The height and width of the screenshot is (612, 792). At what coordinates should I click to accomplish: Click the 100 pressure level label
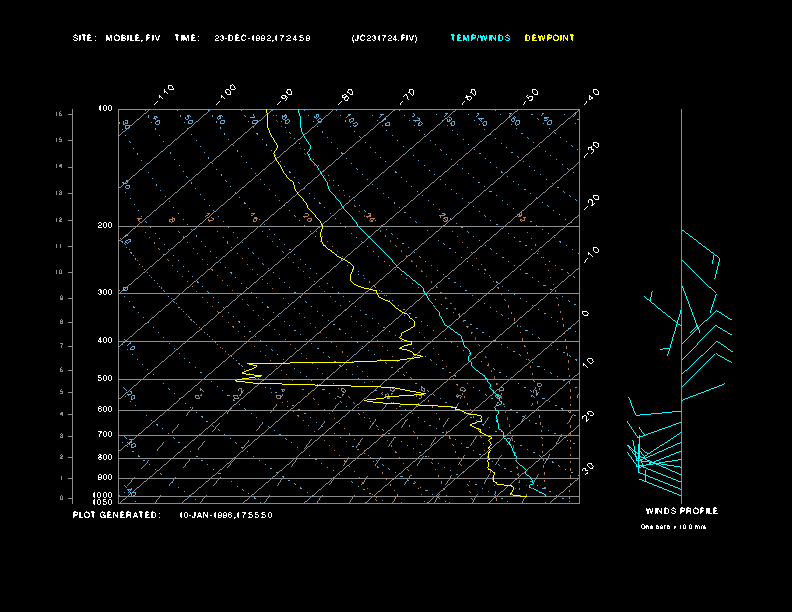pyautogui.click(x=105, y=109)
